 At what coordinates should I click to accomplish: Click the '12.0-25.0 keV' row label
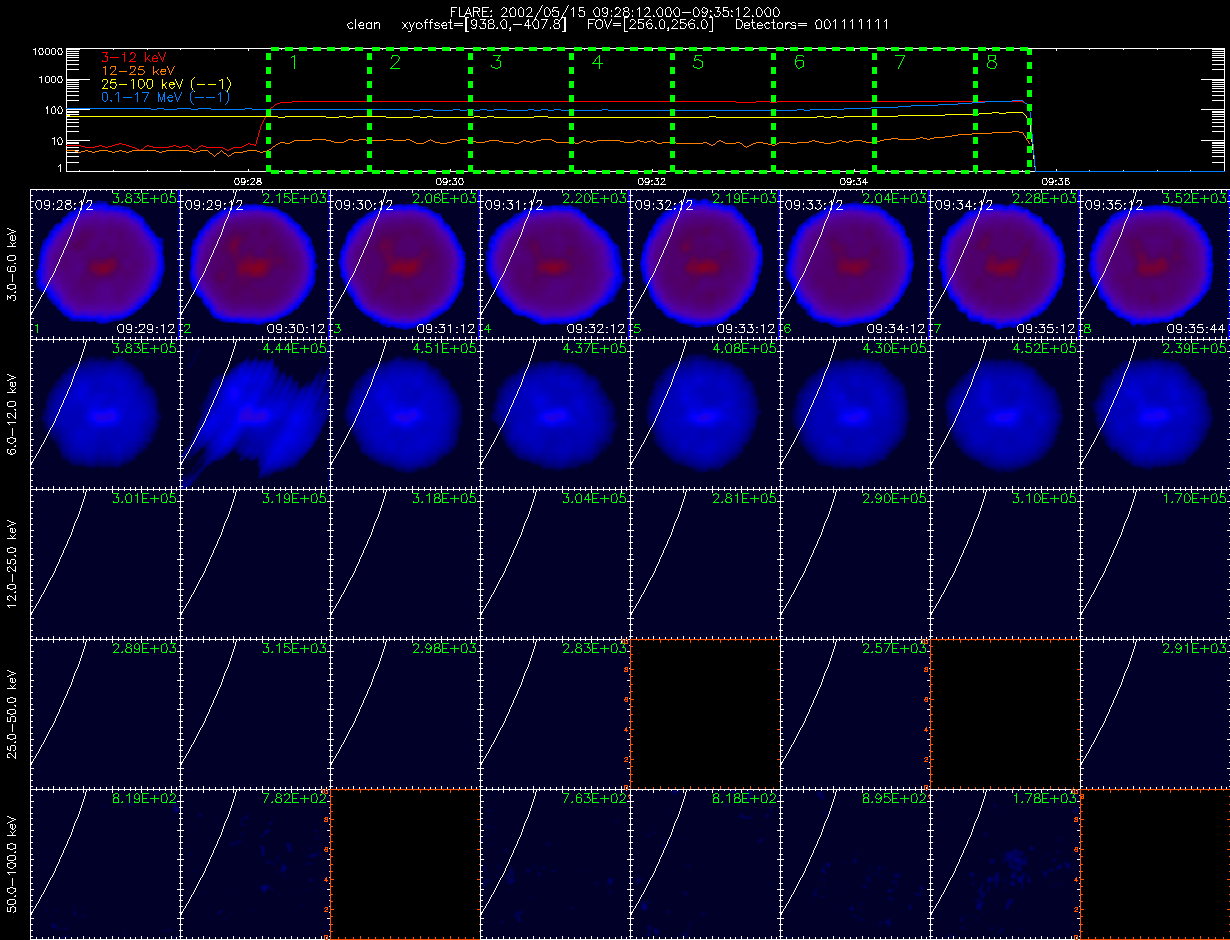pos(11,564)
